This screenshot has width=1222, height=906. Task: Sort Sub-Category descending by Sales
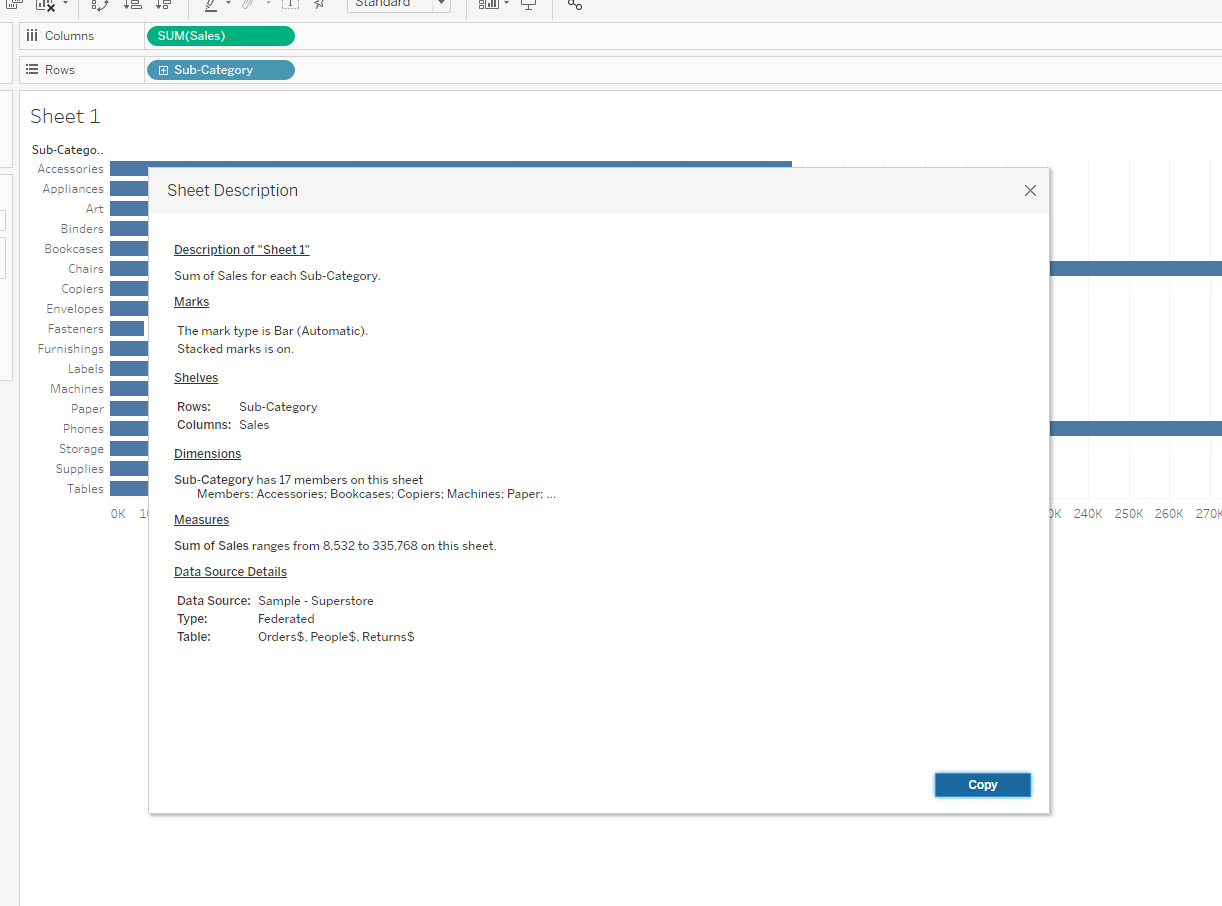pos(164,4)
